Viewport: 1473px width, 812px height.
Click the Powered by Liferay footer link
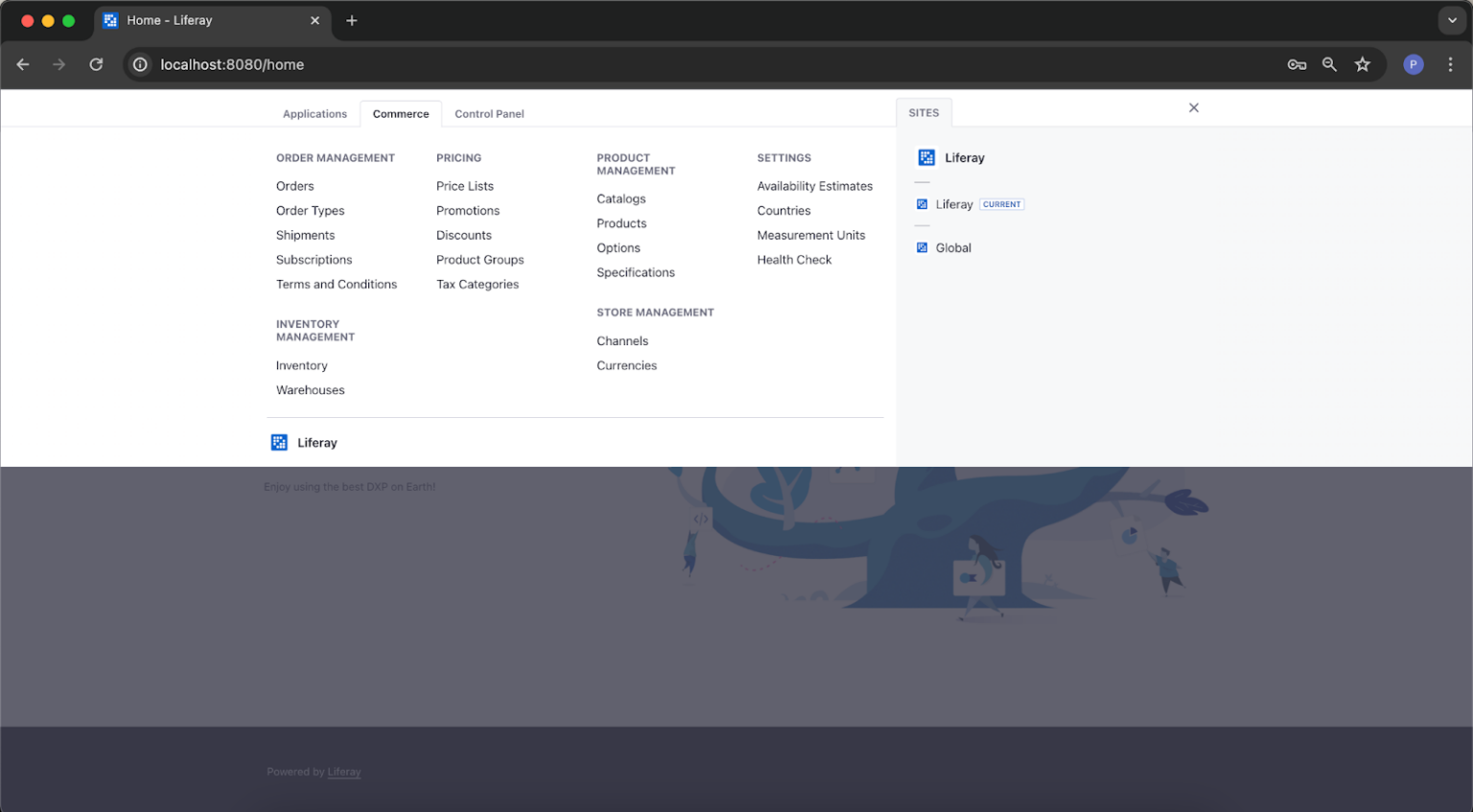(x=343, y=772)
